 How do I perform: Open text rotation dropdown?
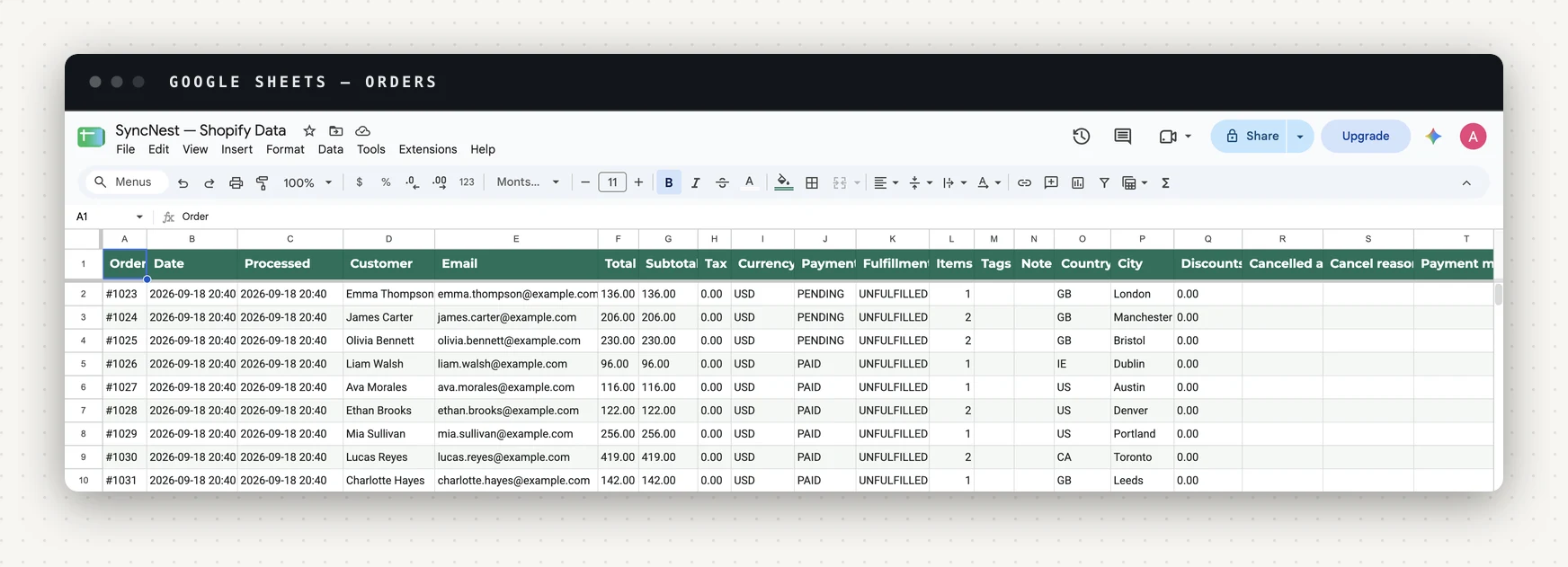(989, 182)
